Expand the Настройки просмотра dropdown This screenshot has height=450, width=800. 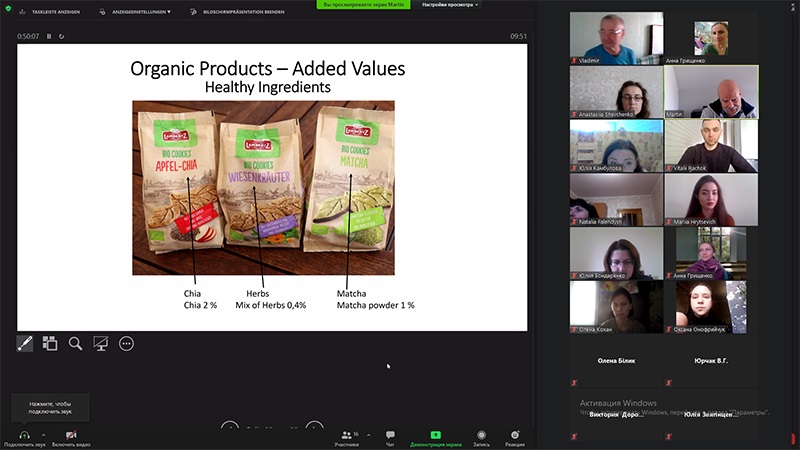tap(450, 5)
